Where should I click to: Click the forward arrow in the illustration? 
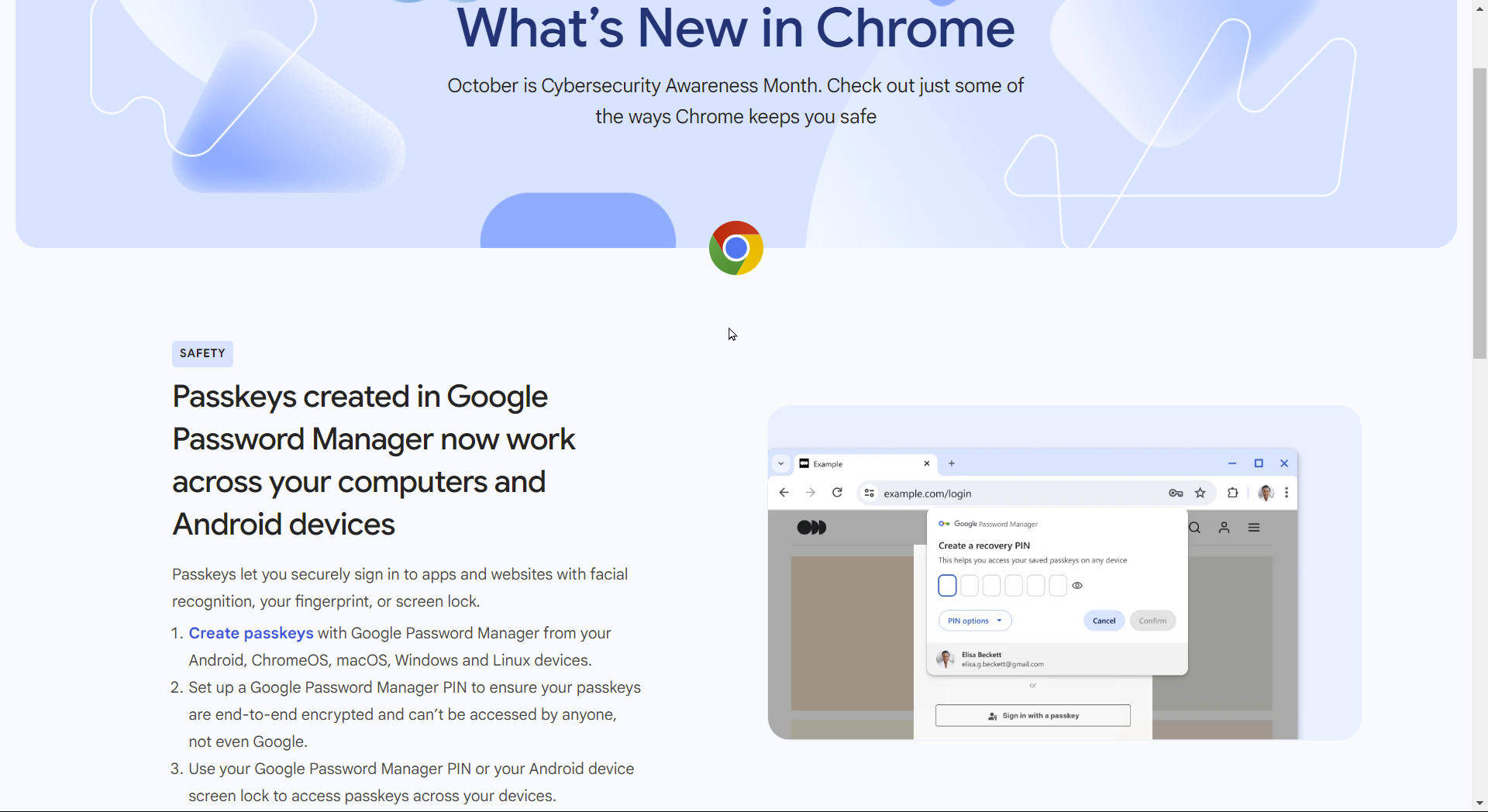[811, 493]
